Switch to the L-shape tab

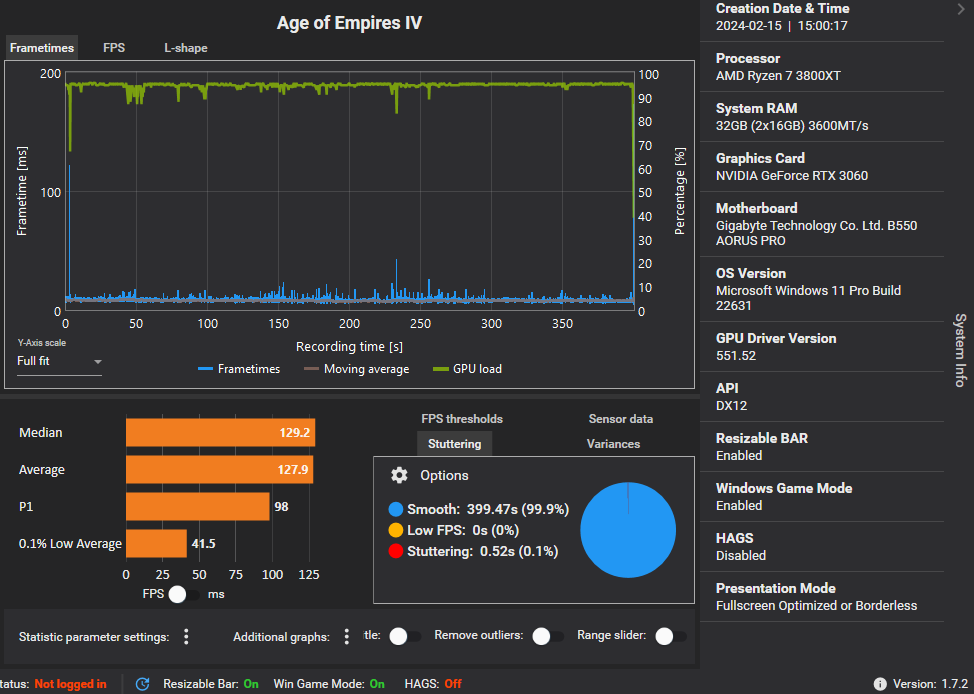[186, 48]
